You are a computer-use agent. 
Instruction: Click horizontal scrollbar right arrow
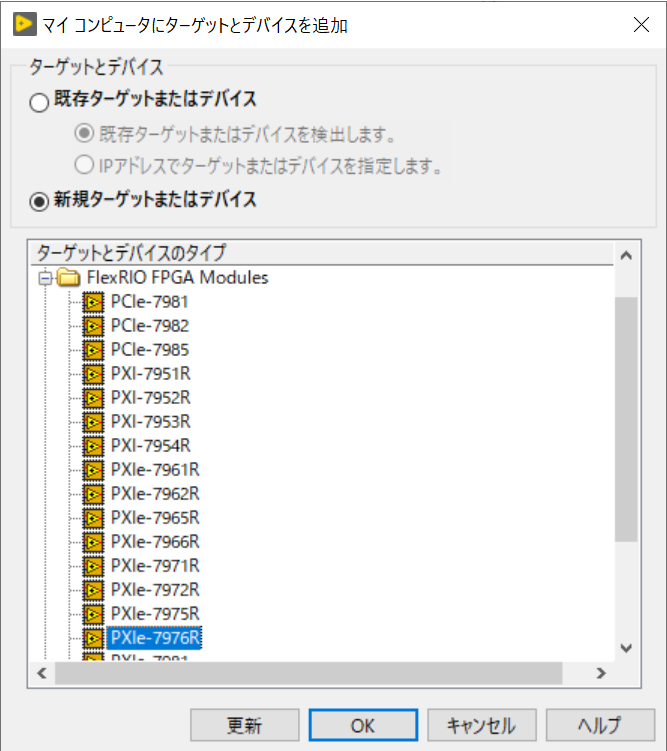601,673
